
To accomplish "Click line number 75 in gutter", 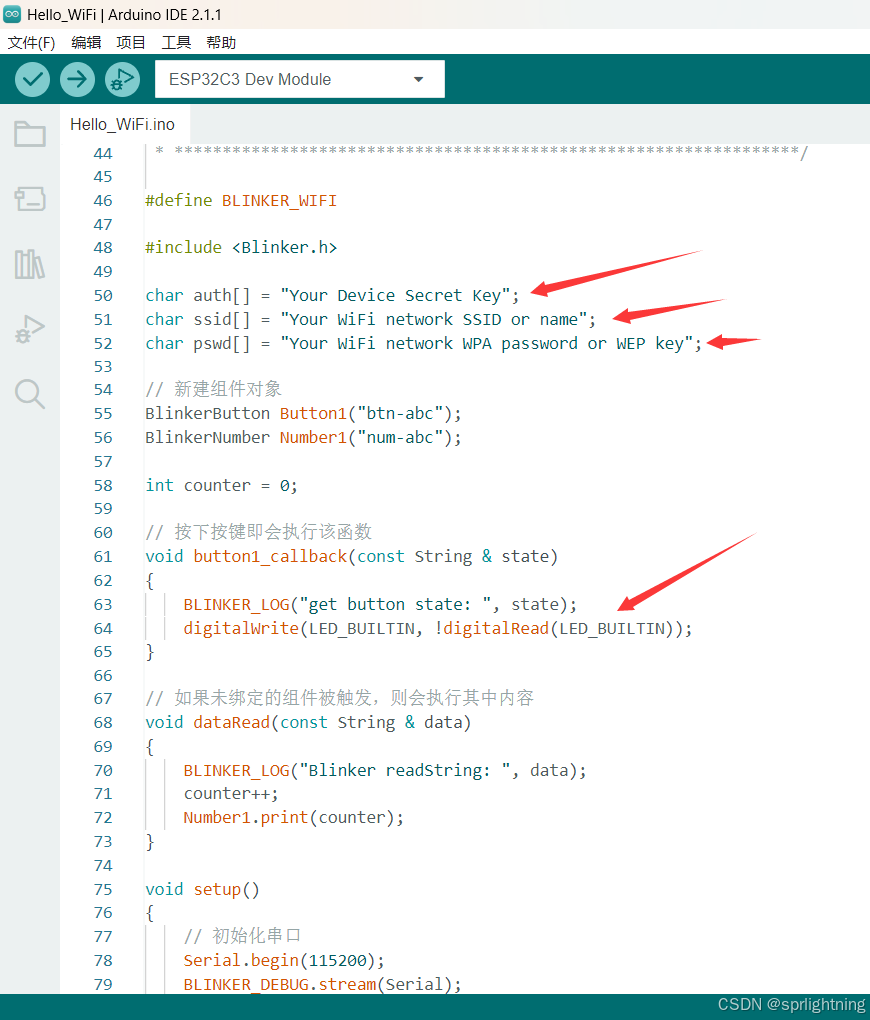I will click(103, 889).
